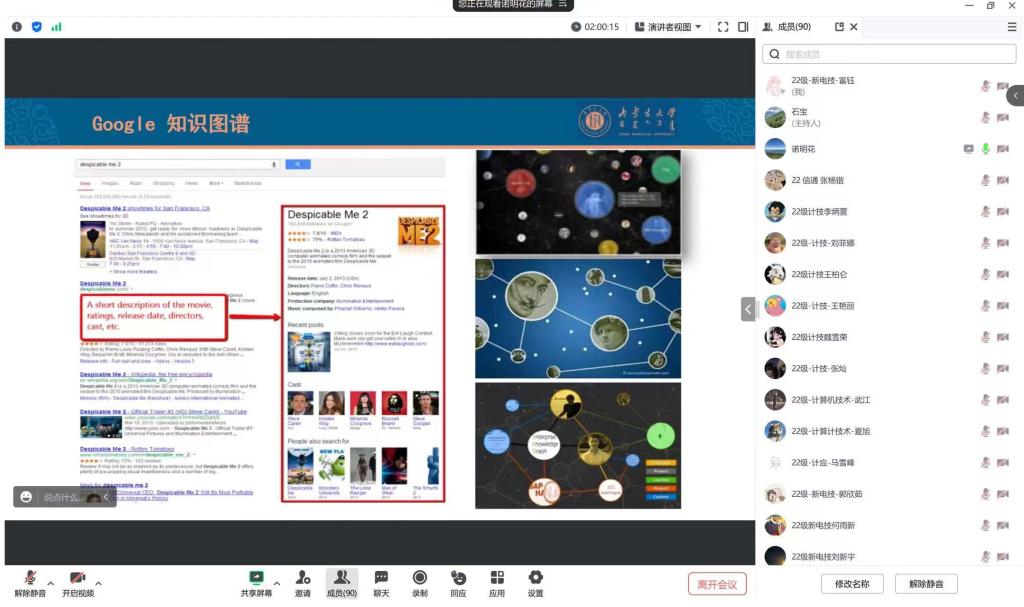Enter fullscreen mode via the top bar
The image size is (1024, 607).
pyautogui.click(x=723, y=27)
